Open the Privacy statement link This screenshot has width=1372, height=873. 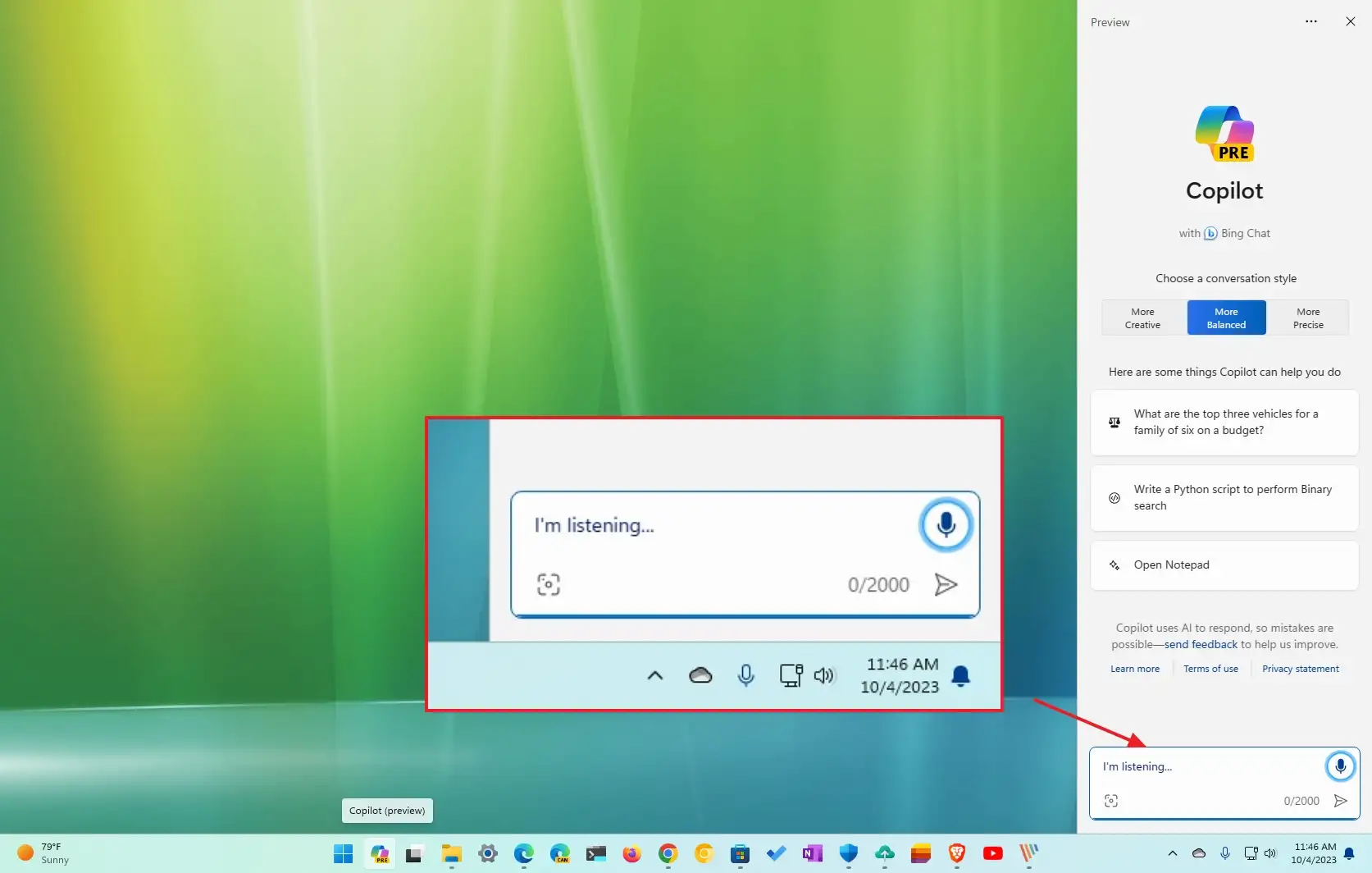click(x=1300, y=669)
